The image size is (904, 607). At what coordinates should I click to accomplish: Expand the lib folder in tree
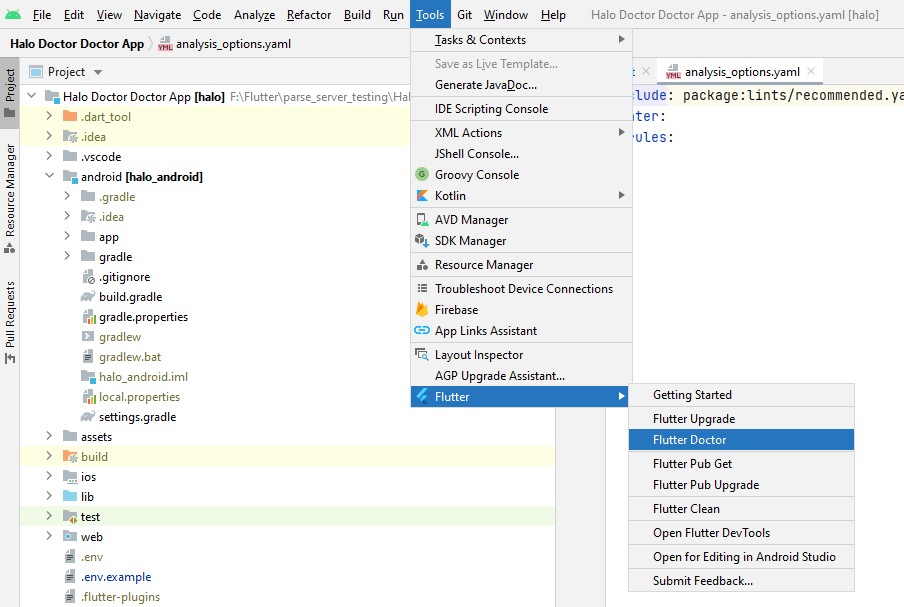click(49, 497)
